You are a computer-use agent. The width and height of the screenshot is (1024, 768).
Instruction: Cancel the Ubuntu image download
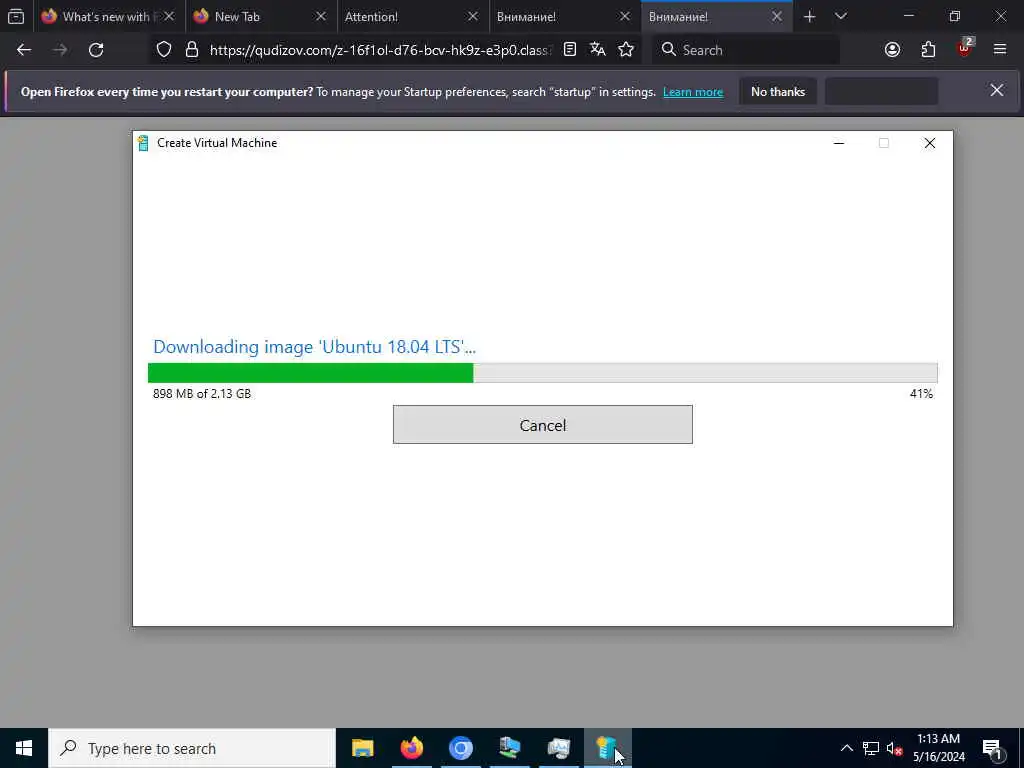(x=543, y=424)
